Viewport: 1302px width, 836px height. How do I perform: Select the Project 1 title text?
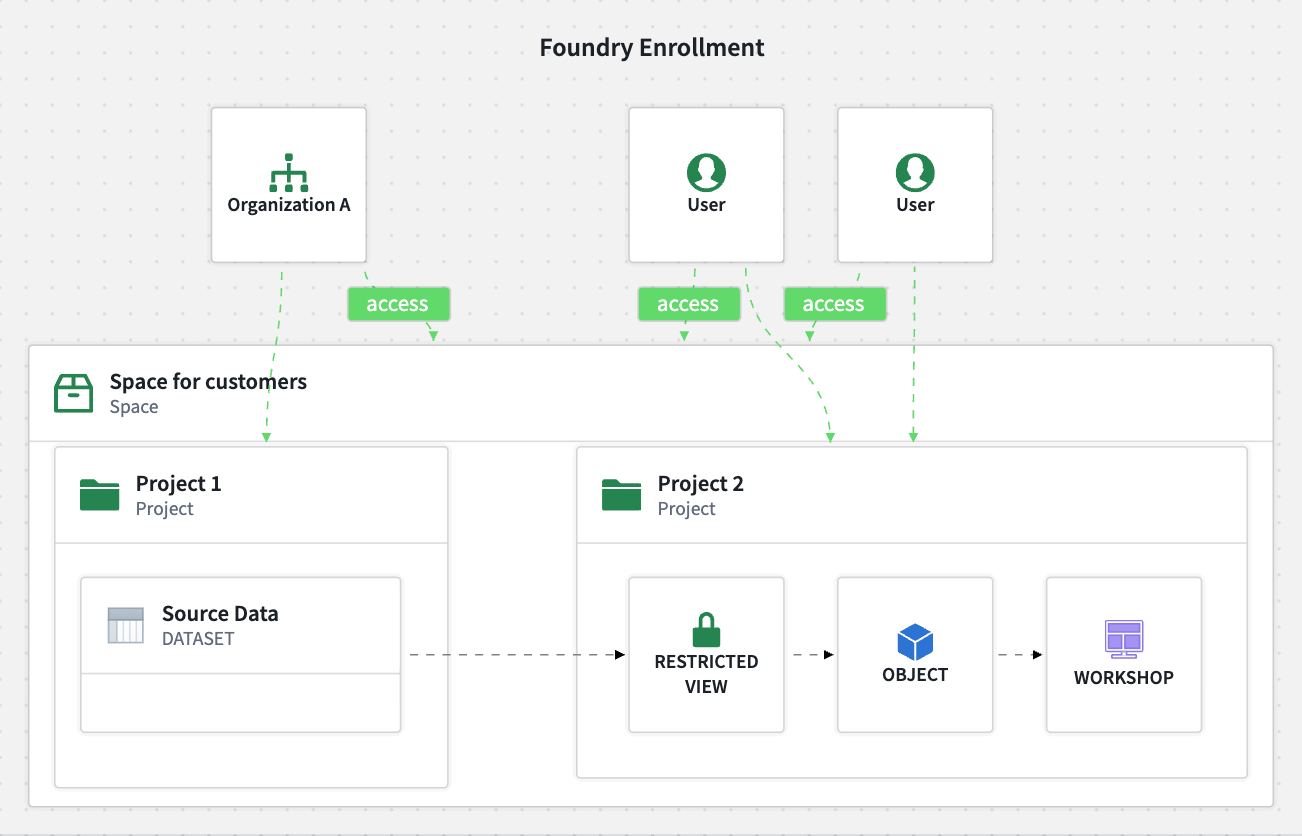(x=178, y=484)
